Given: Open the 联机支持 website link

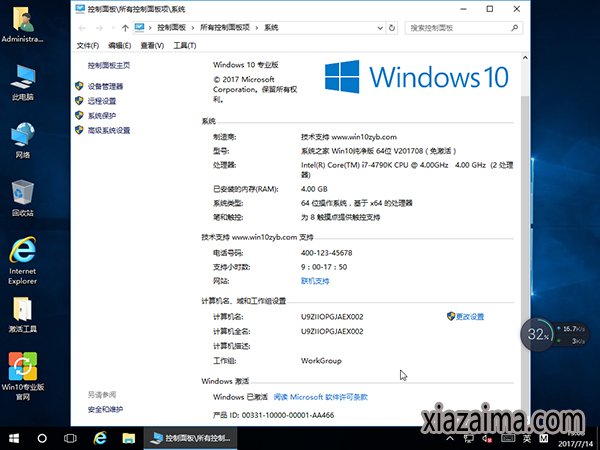Looking at the screenshot, I should point(315,281).
